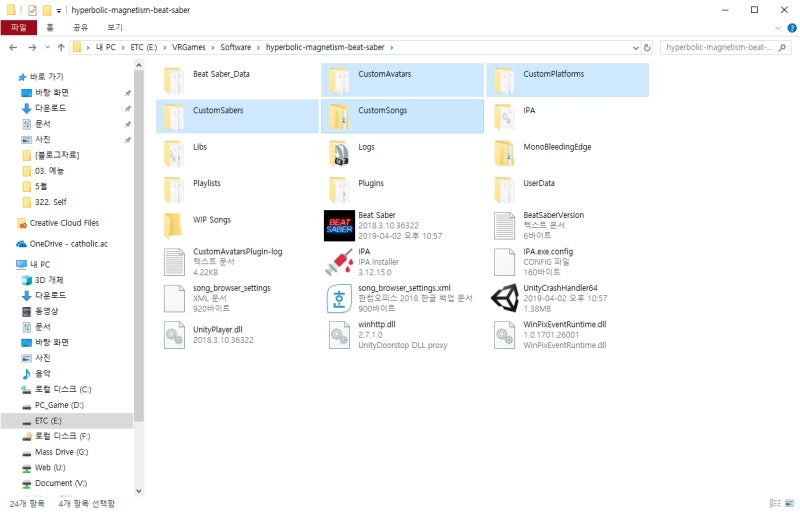Select song_browser_settings XML document icon
800x512 pixels.
[x=174, y=299]
